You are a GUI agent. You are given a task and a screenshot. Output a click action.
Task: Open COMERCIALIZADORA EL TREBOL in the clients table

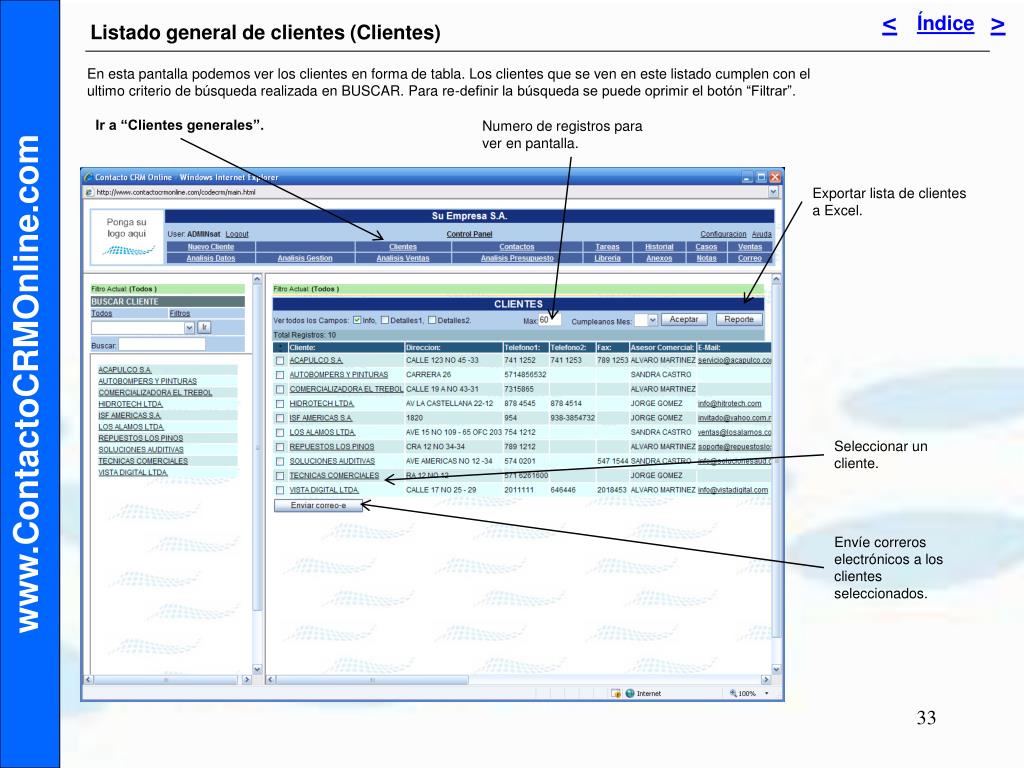coord(346,389)
